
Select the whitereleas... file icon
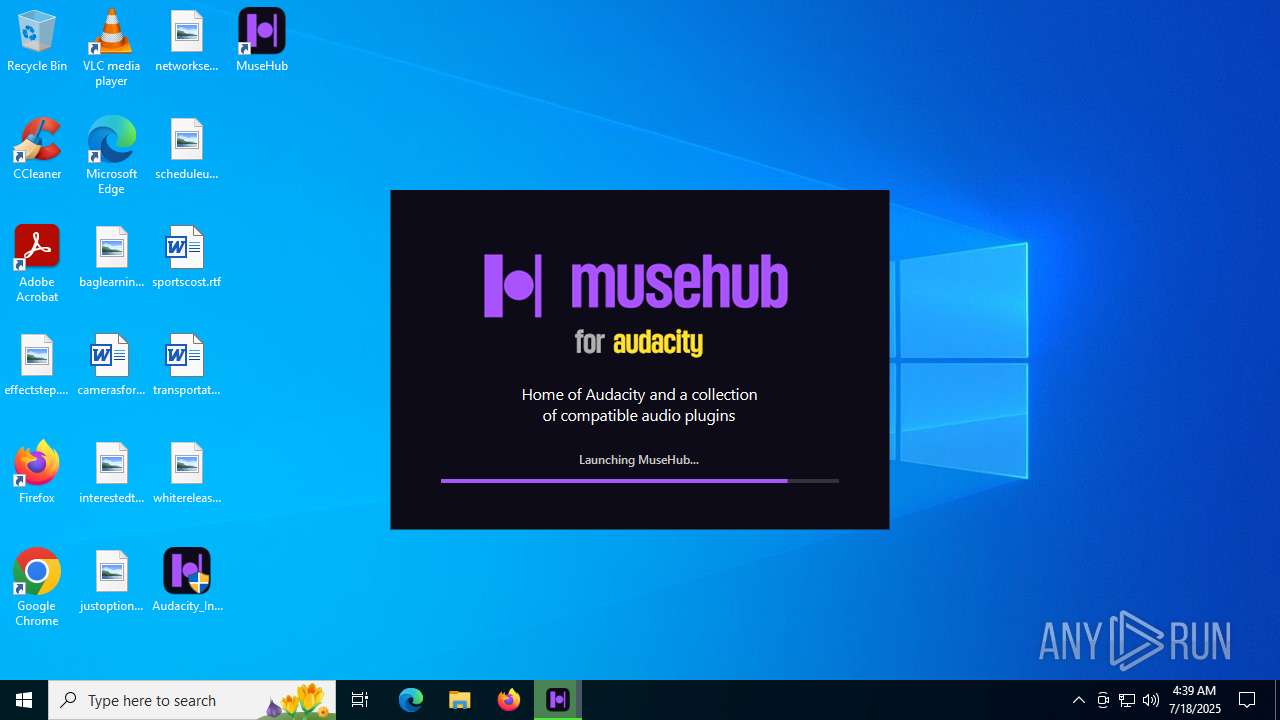pyautogui.click(x=187, y=473)
